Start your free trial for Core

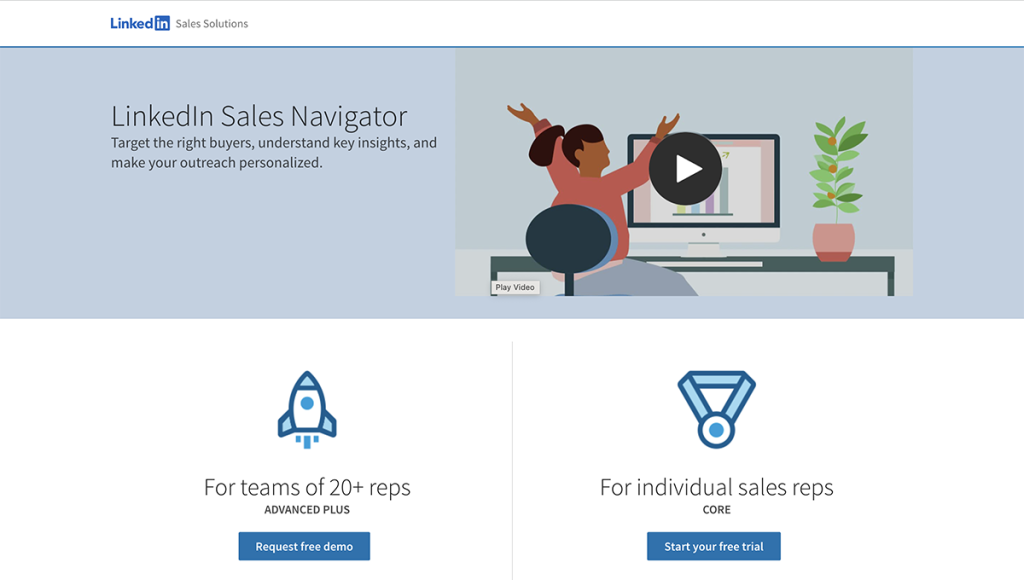[x=713, y=546]
